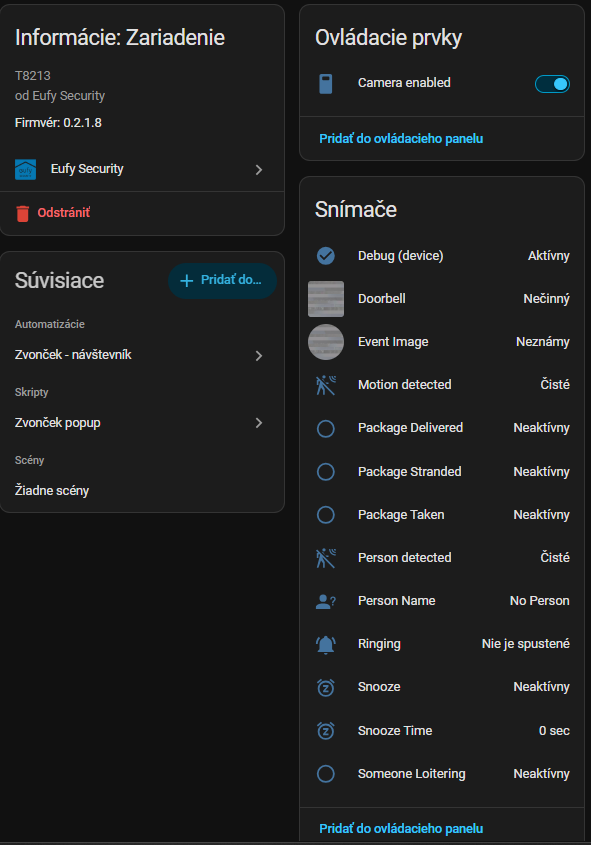Click the Package Stranded circle icon
Viewport: 591px width, 845px height.
coord(325,472)
